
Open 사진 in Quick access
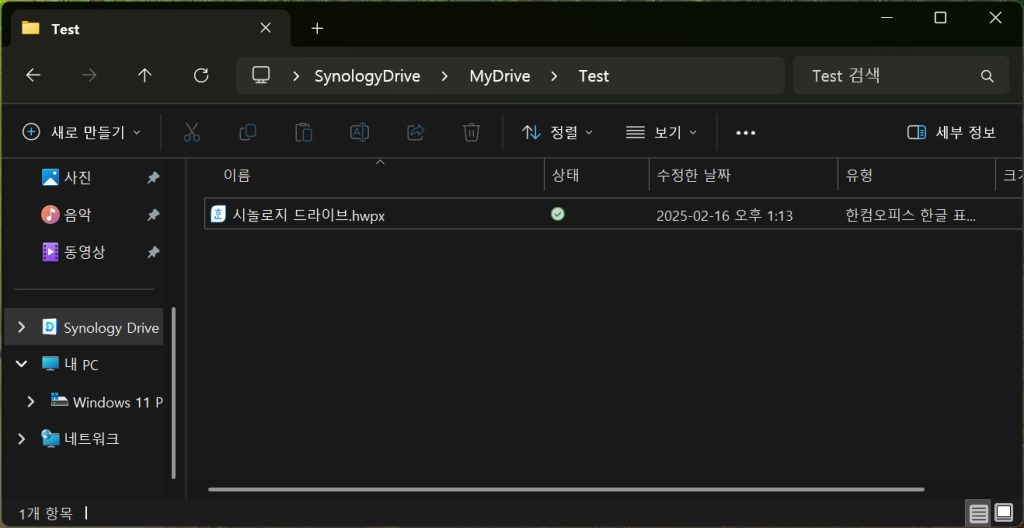click(78, 177)
